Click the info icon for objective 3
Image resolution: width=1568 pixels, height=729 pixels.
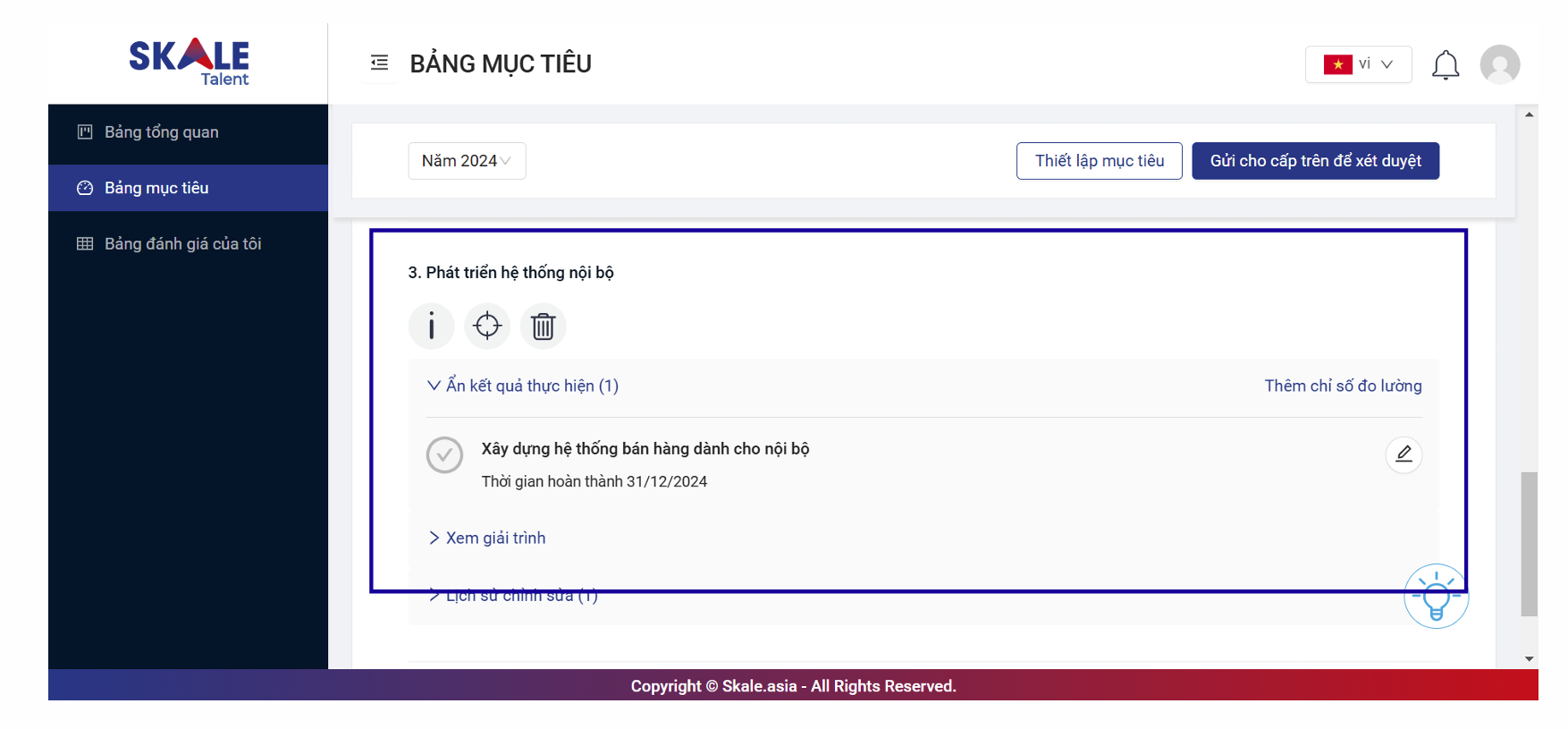pos(431,326)
